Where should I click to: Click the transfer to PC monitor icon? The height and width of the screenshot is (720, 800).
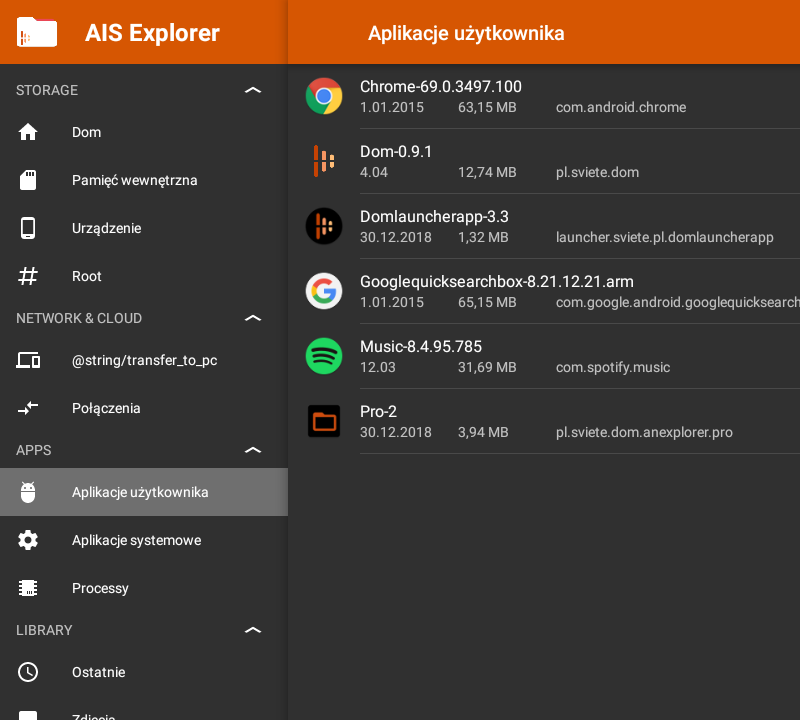[28, 360]
